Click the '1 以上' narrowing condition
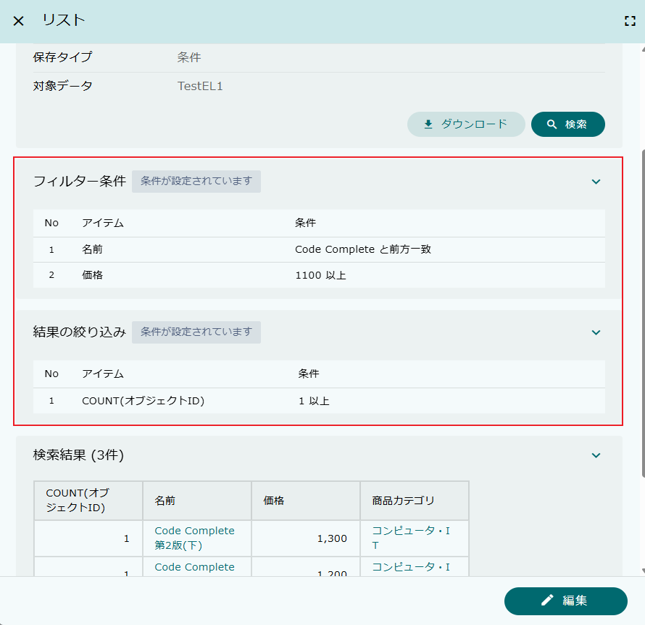645x625 pixels. [x=314, y=401]
